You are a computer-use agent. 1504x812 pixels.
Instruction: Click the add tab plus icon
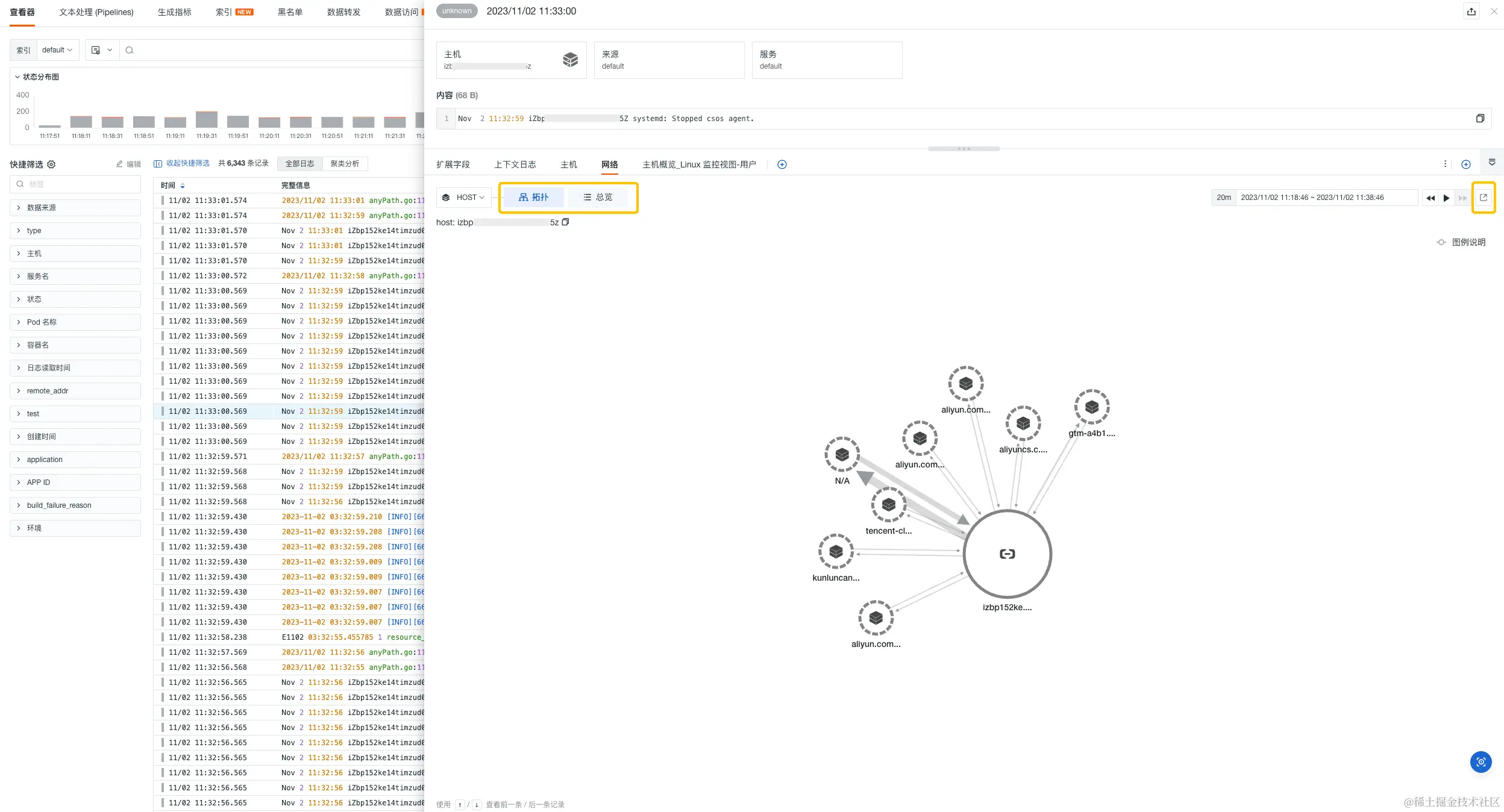click(x=782, y=164)
